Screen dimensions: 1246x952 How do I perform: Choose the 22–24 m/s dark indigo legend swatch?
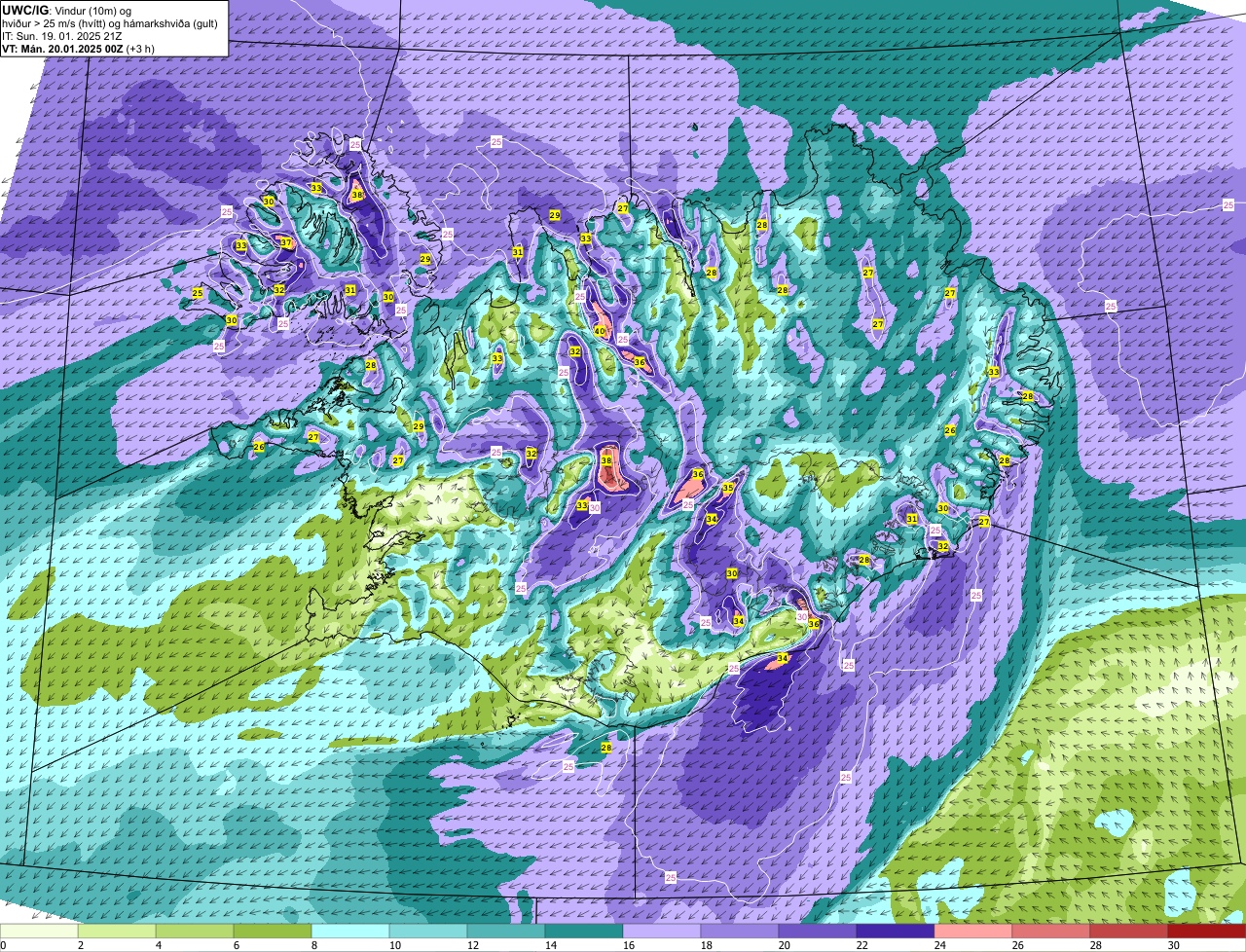(896, 932)
